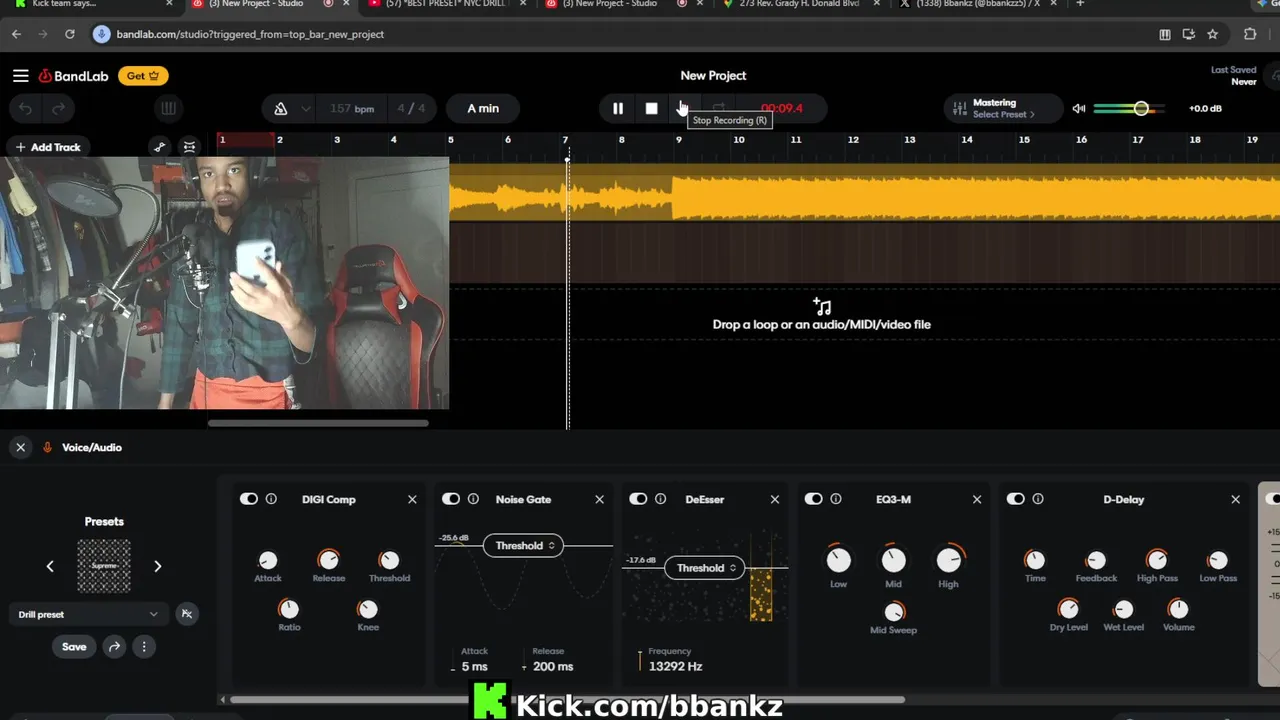Click the Voice/Audio microphone icon
This screenshot has height=720, width=1280.
point(47,447)
